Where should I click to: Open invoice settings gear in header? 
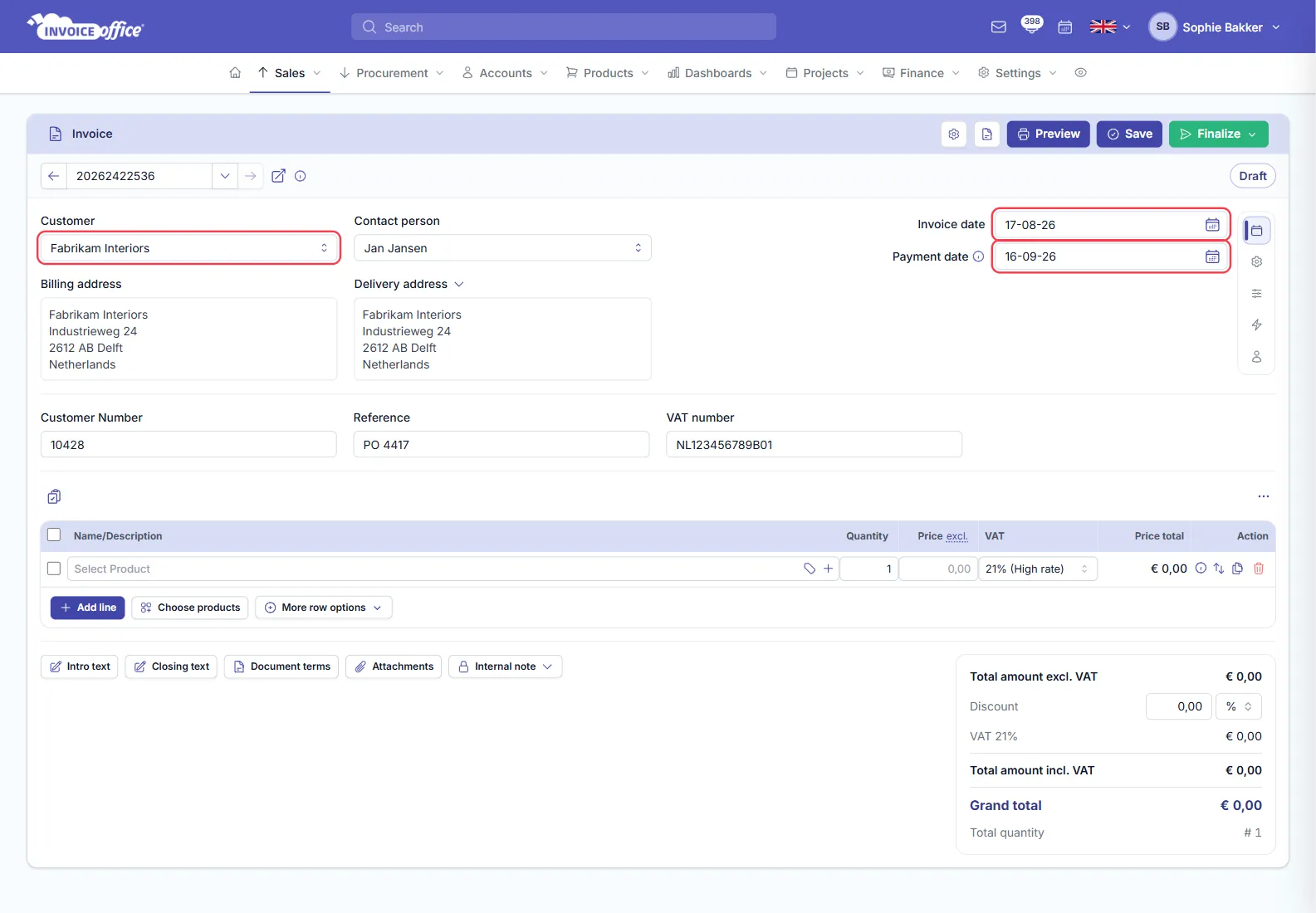point(954,134)
